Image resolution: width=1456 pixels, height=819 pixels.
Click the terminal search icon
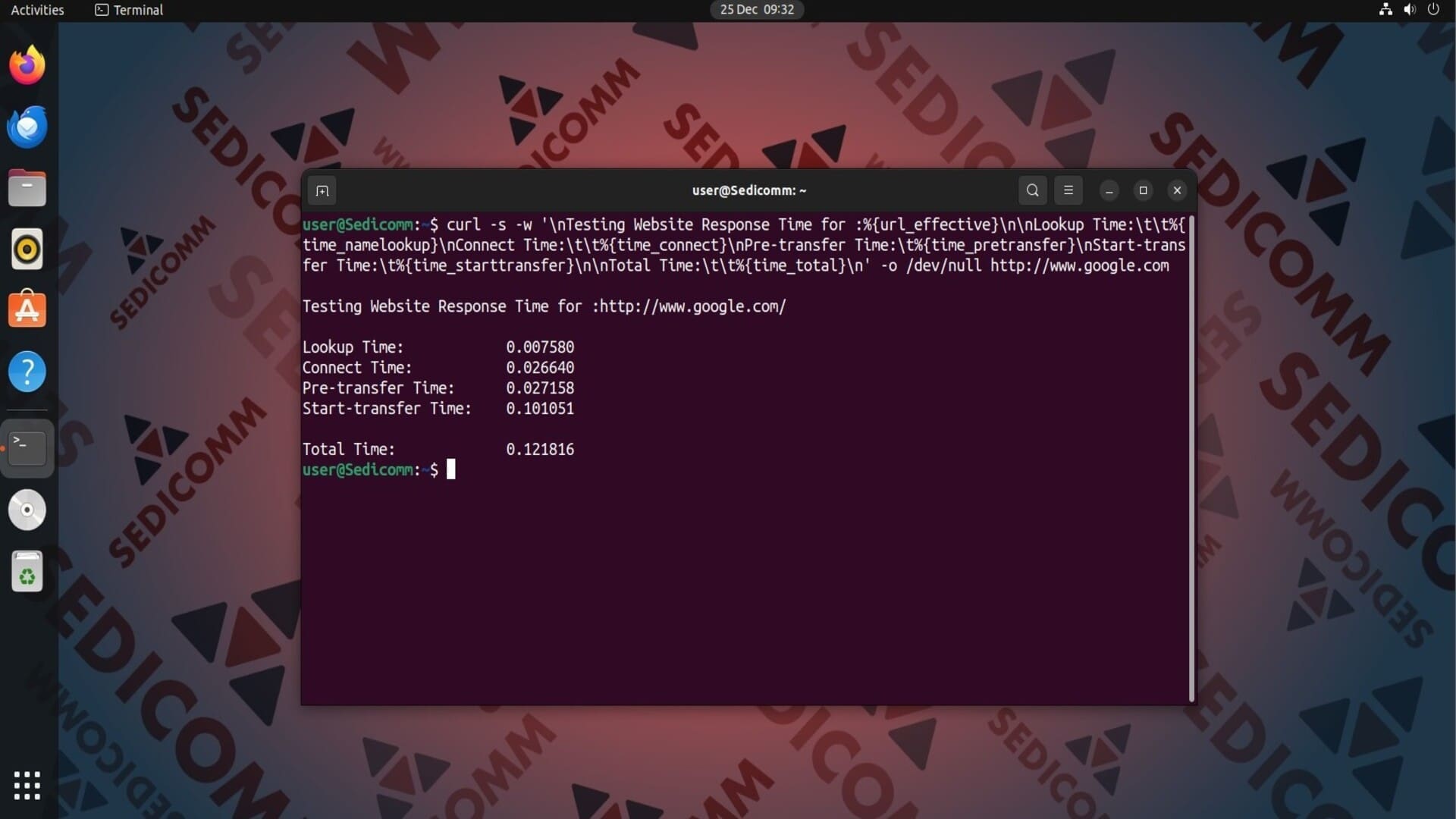[x=1032, y=190]
